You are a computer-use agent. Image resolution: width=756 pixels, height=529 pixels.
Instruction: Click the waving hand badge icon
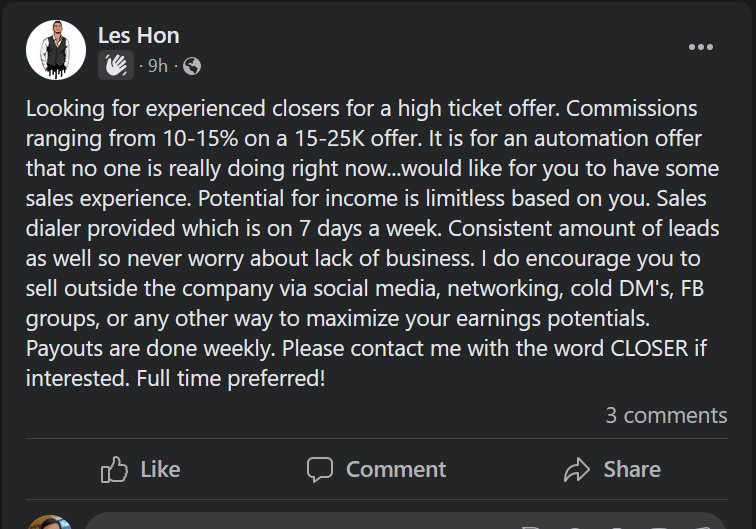click(x=115, y=66)
